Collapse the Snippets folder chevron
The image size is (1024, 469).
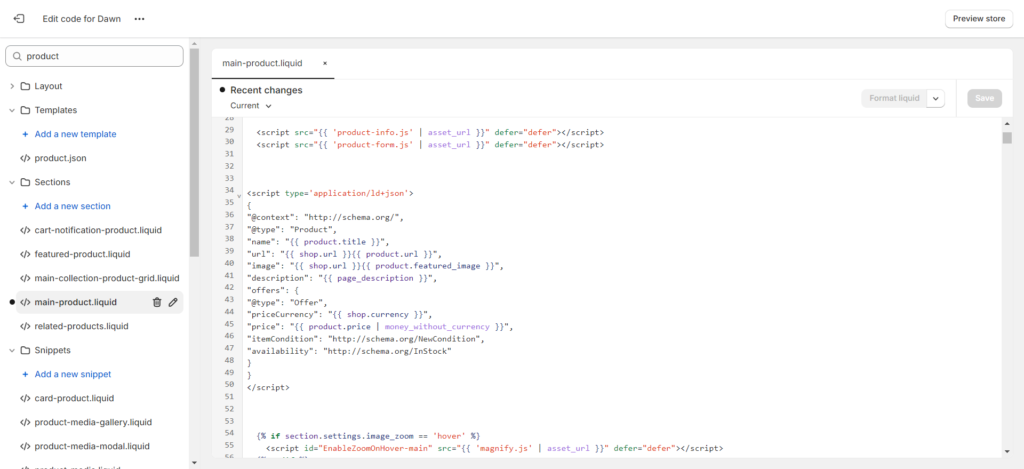pos(12,350)
